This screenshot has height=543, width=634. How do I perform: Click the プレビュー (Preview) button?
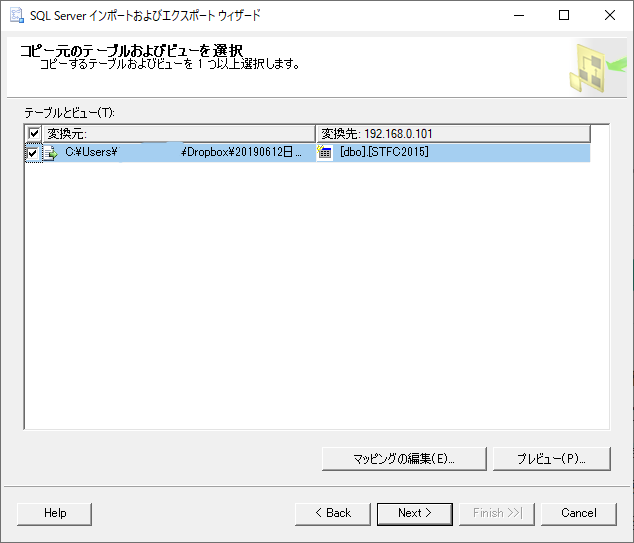pyautogui.click(x=551, y=459)
